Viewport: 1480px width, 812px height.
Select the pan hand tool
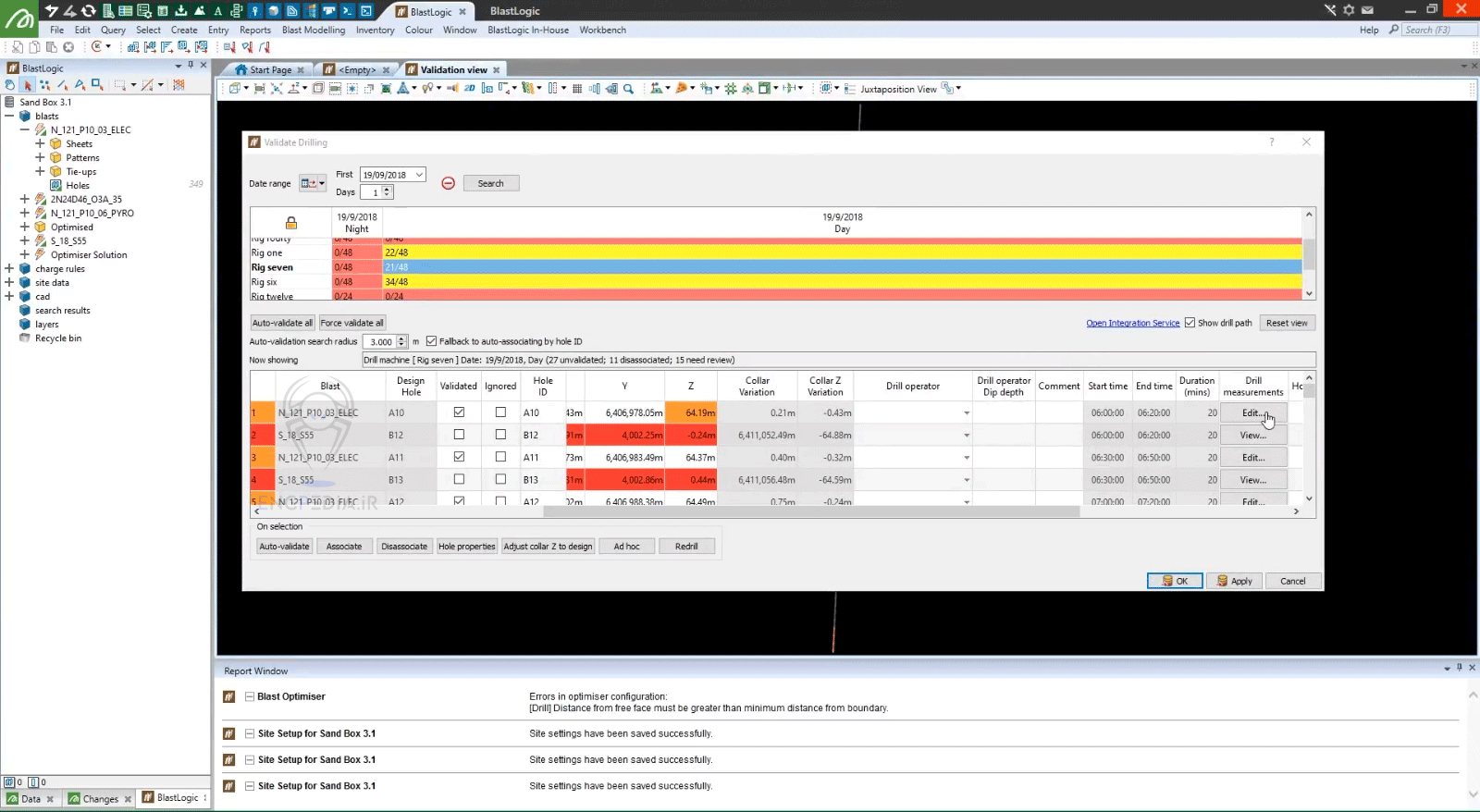(x=9, y=85)
